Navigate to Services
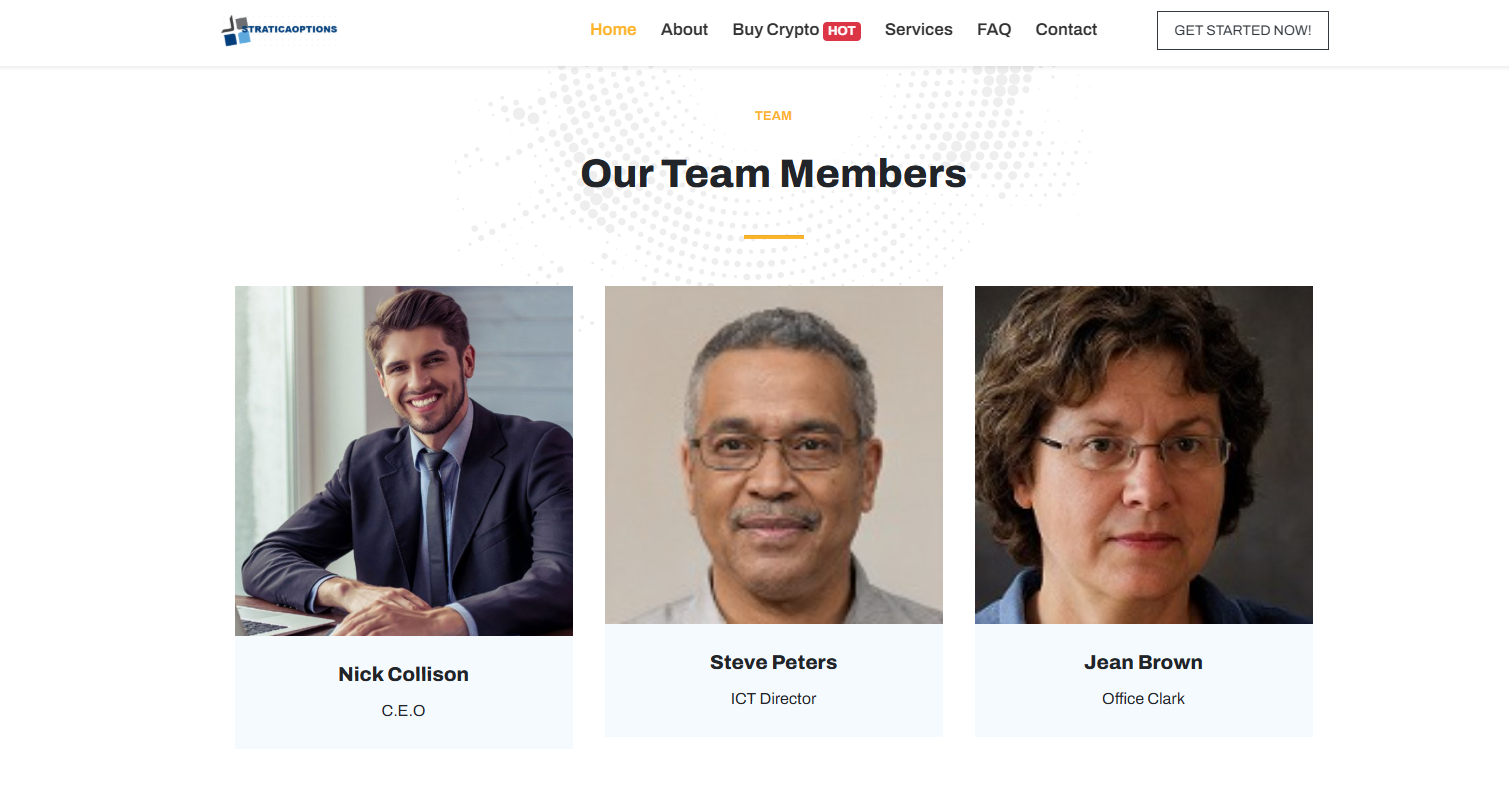1509x805 pixels. 918,30
